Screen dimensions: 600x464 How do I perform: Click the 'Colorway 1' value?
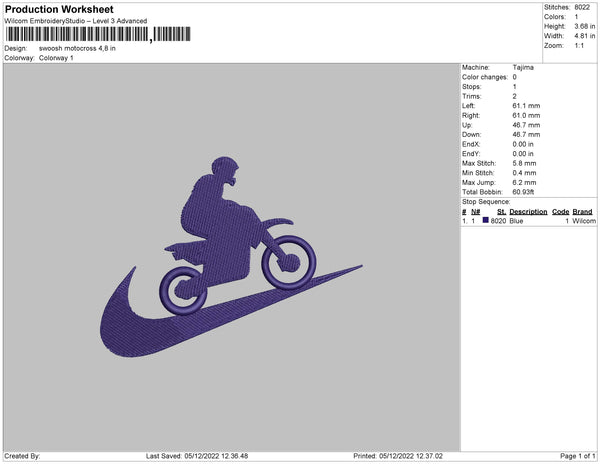[x=56, y=58]
